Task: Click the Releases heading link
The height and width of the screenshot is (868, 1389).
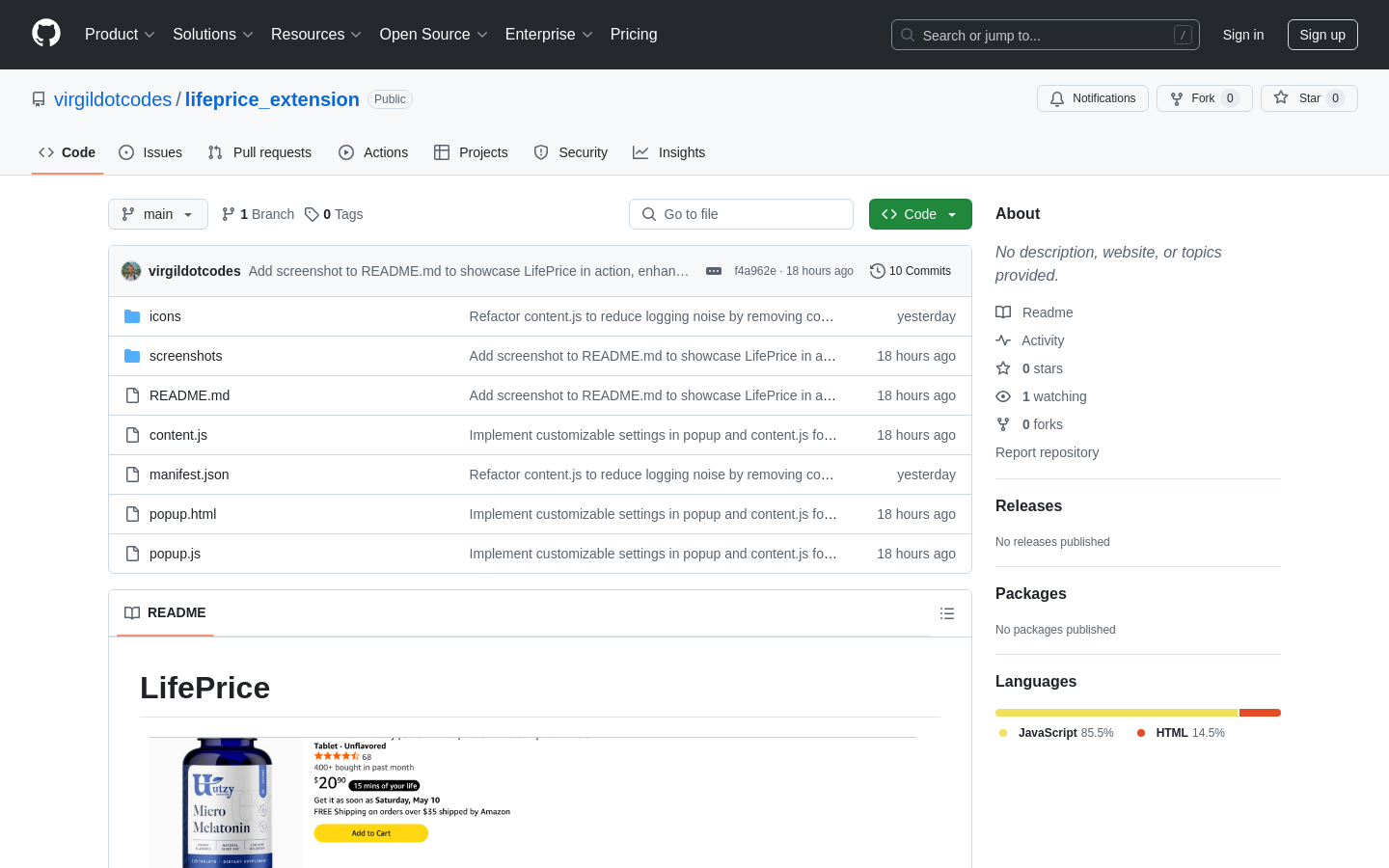Action: click(x=1028, y=506)
